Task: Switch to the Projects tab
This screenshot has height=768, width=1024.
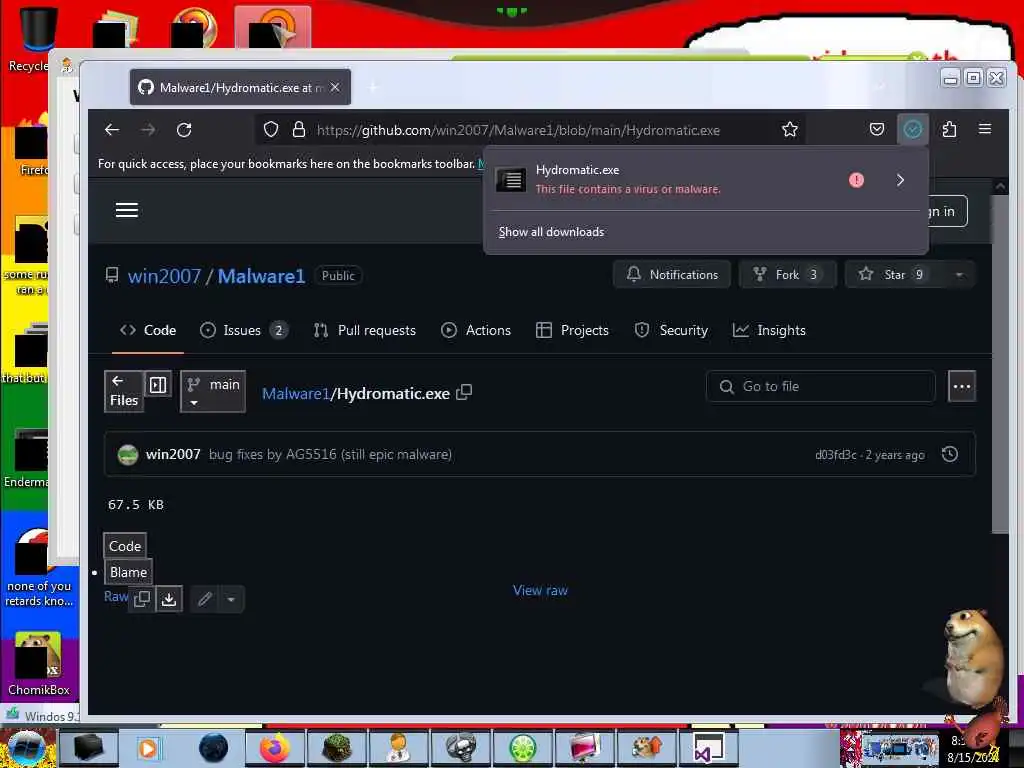Action: coord(572,330)
